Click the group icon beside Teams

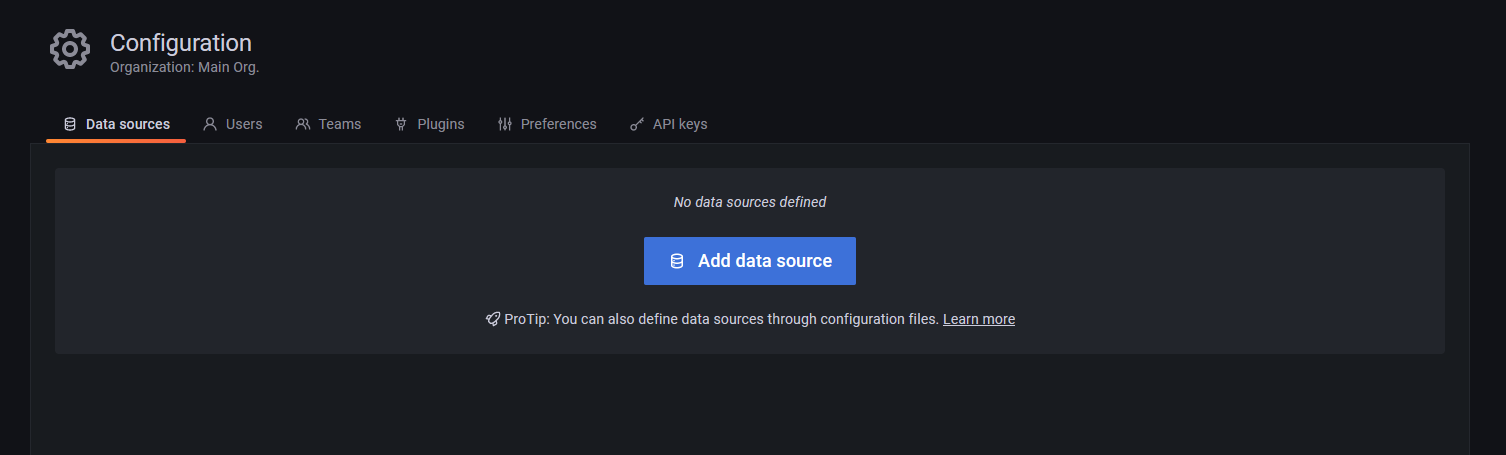pos(303,124)
